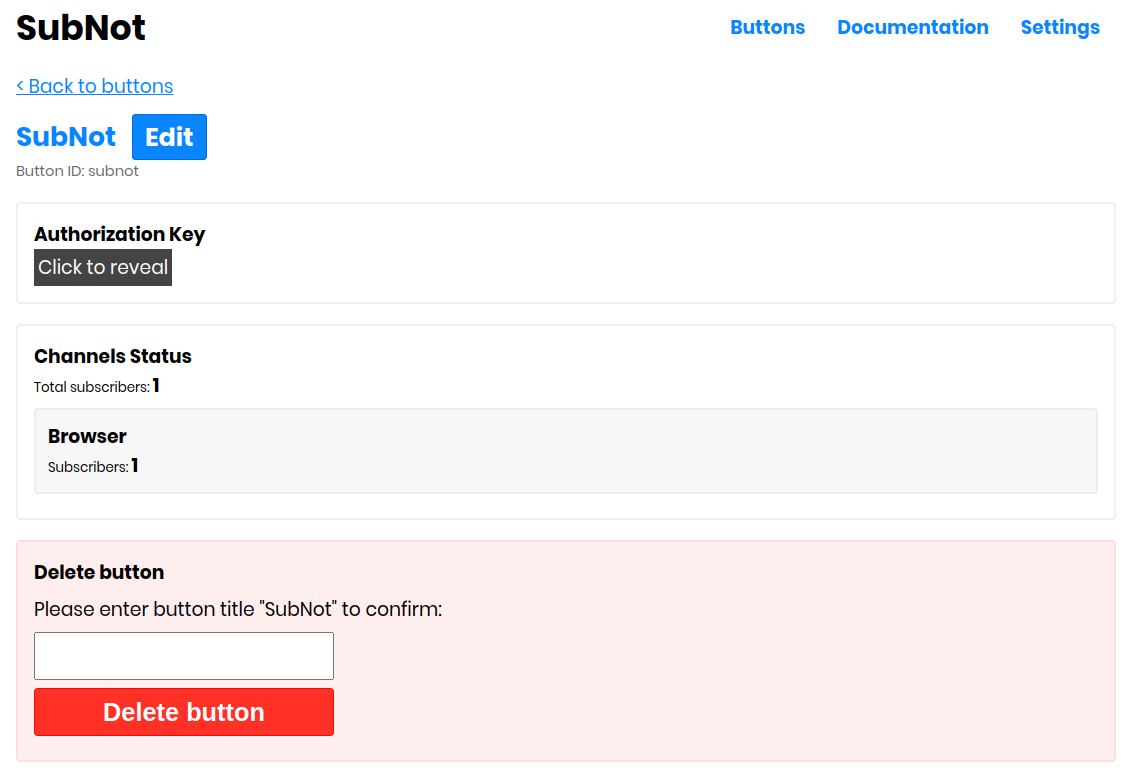
Task: Click the SubNot page title
Action: 65,137
